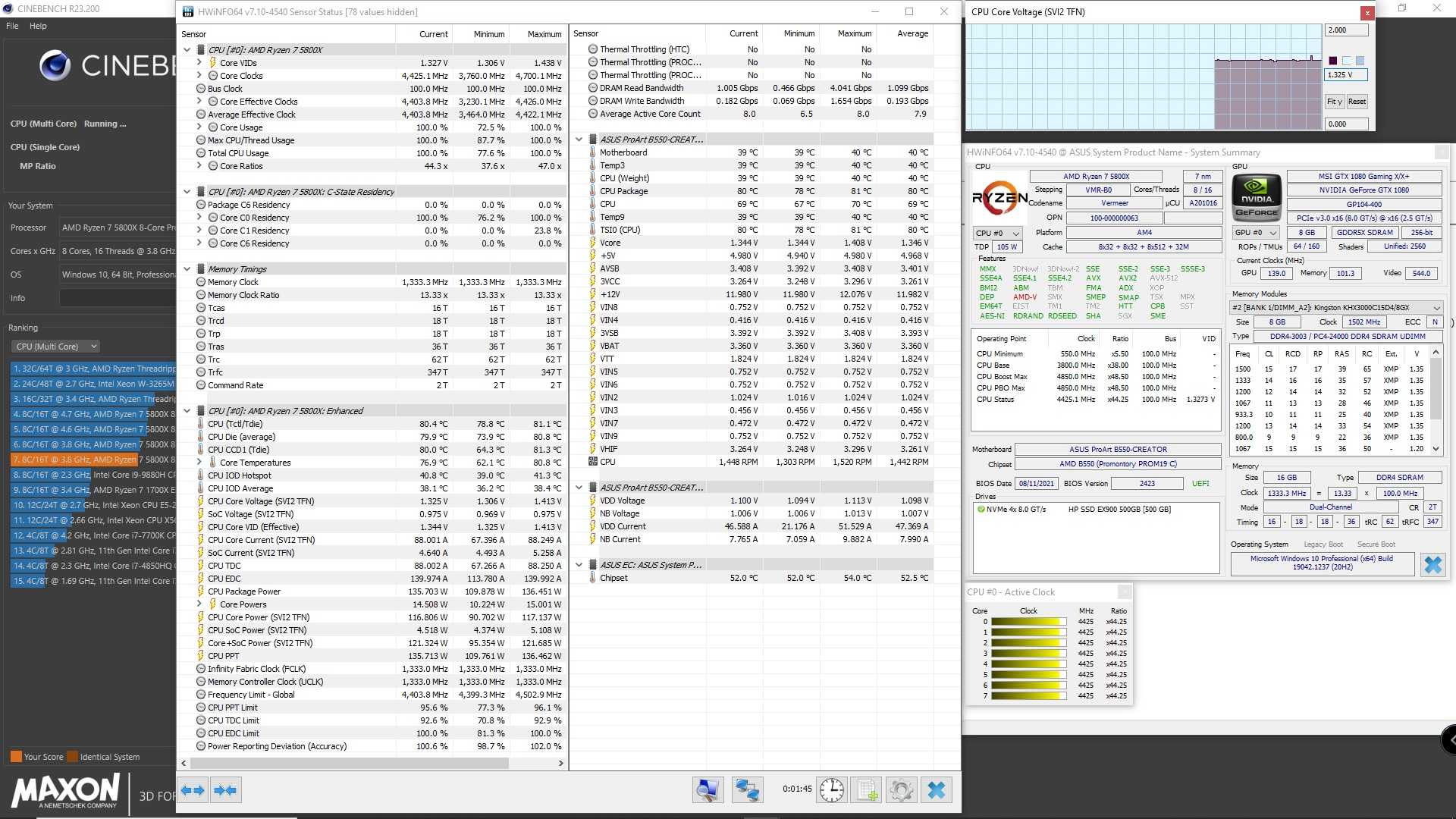Image resolution: width=1456 pixels, height=819 pixels.
Task: Click the log file with plus icon
Action: click(867, 790)
